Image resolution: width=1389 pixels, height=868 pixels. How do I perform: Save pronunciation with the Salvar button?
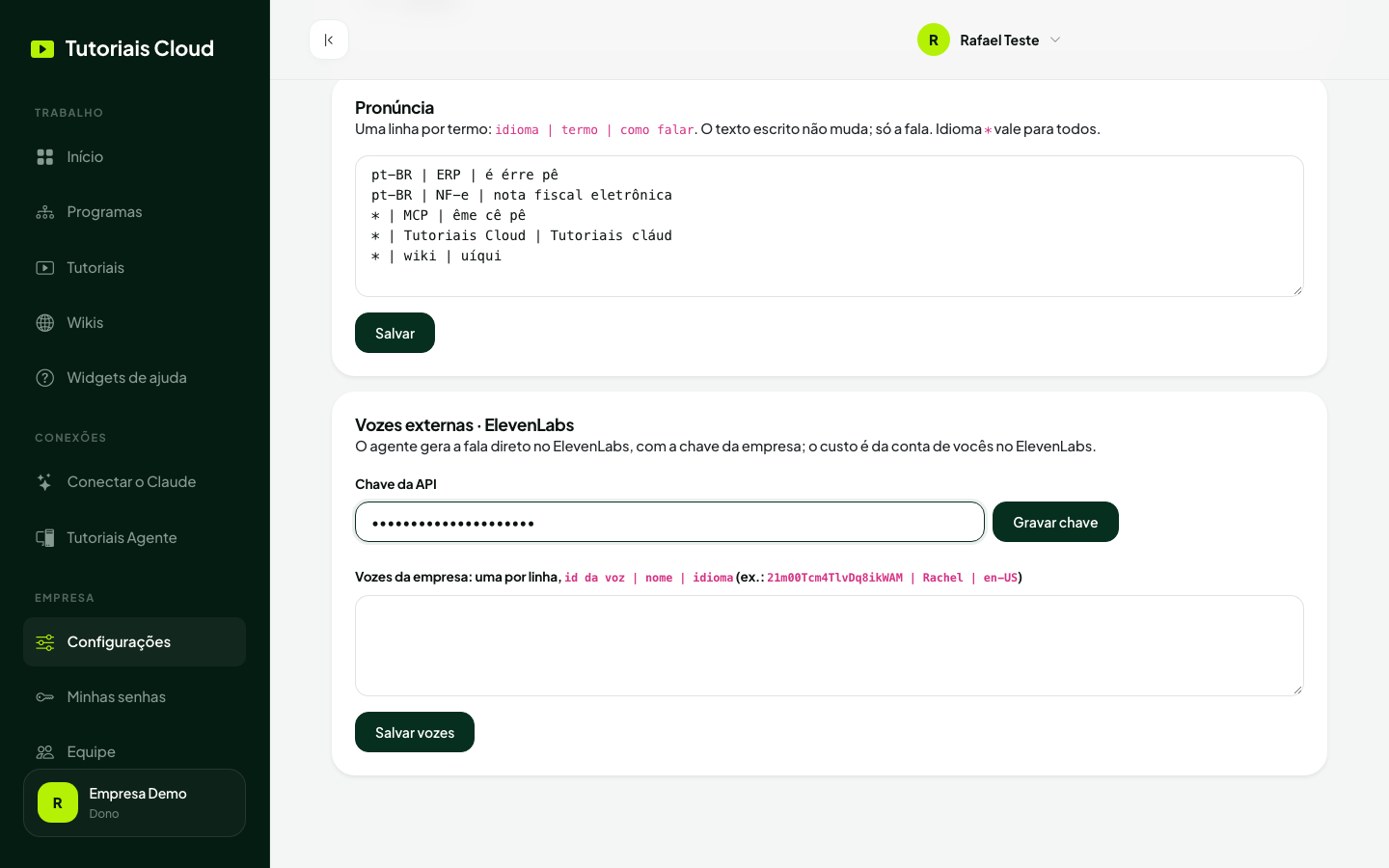395,333
